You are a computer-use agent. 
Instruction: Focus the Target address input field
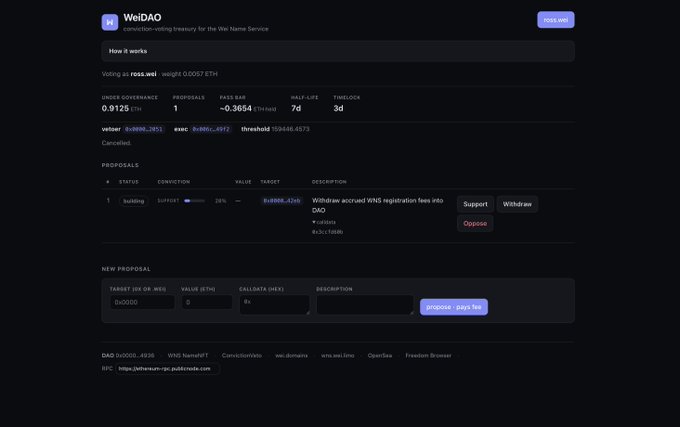[x=142, y=302]
